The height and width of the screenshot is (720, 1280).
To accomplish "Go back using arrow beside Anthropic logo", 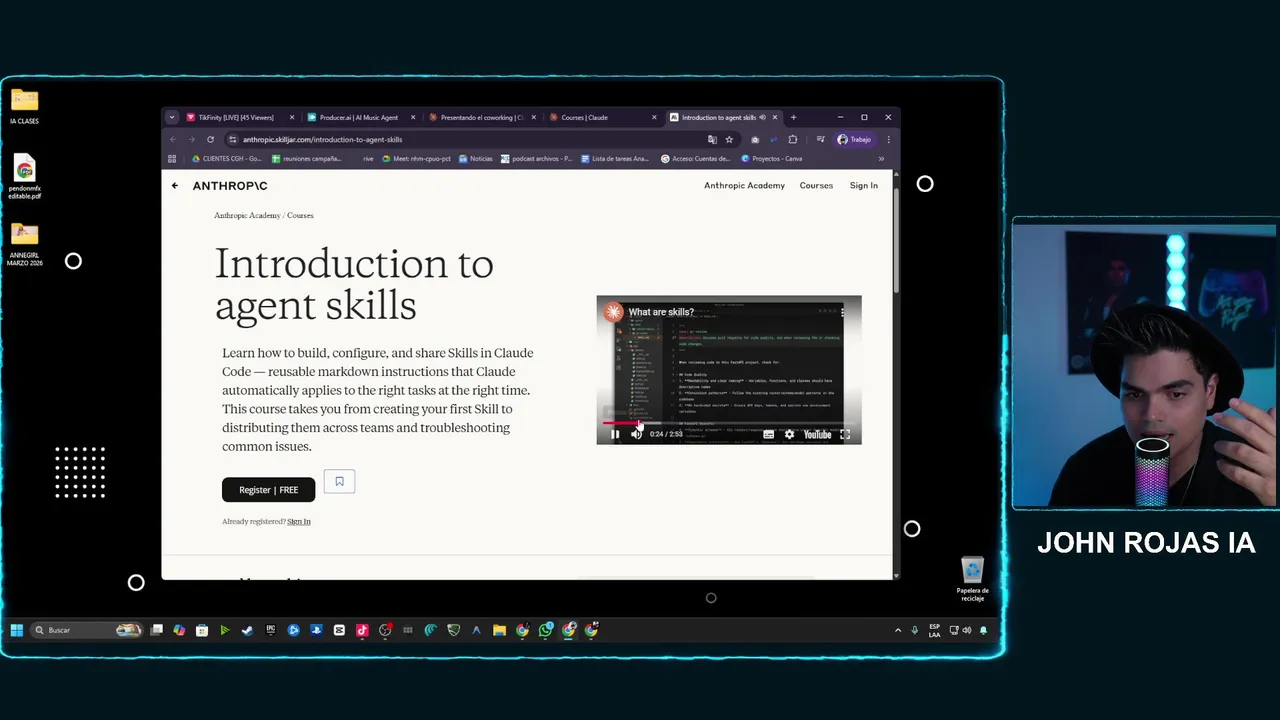I will pyautogui.click(x=174, y=185).
